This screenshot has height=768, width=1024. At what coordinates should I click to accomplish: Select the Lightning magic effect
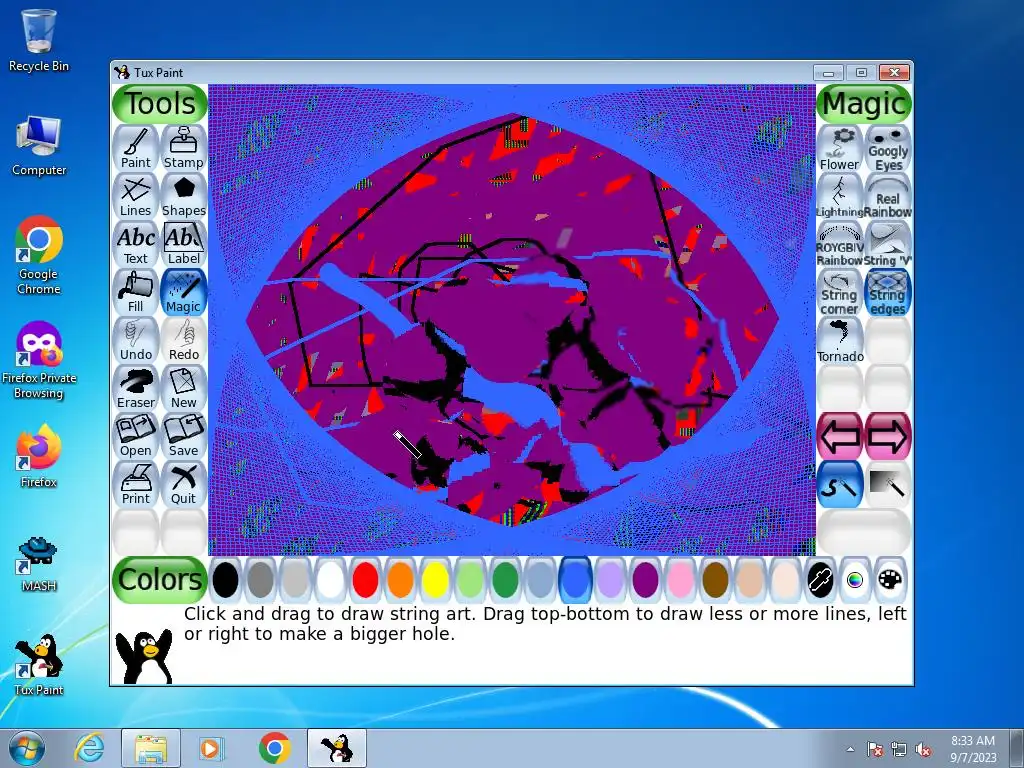(840, 196)
